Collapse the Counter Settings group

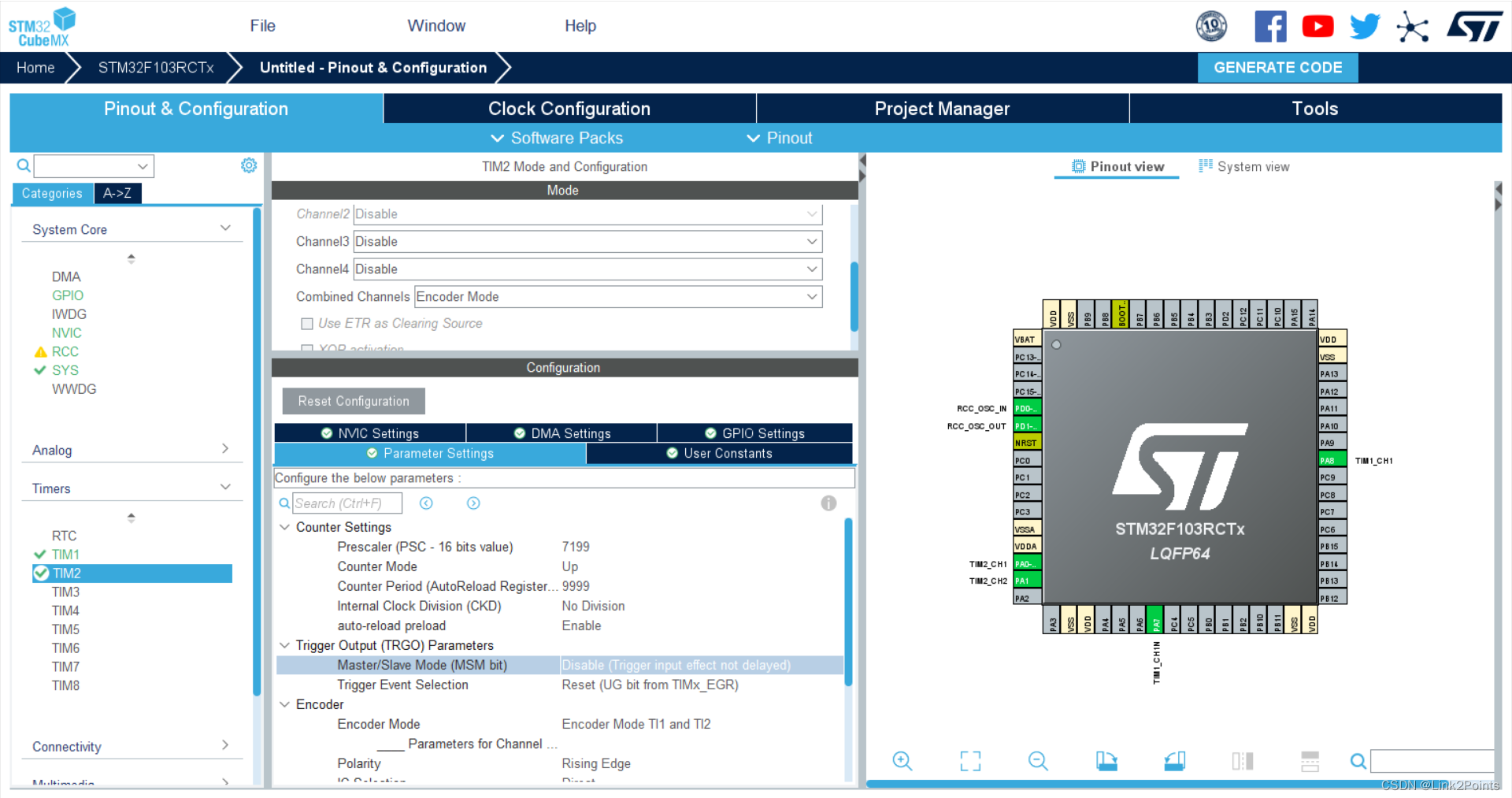(284, 527)
